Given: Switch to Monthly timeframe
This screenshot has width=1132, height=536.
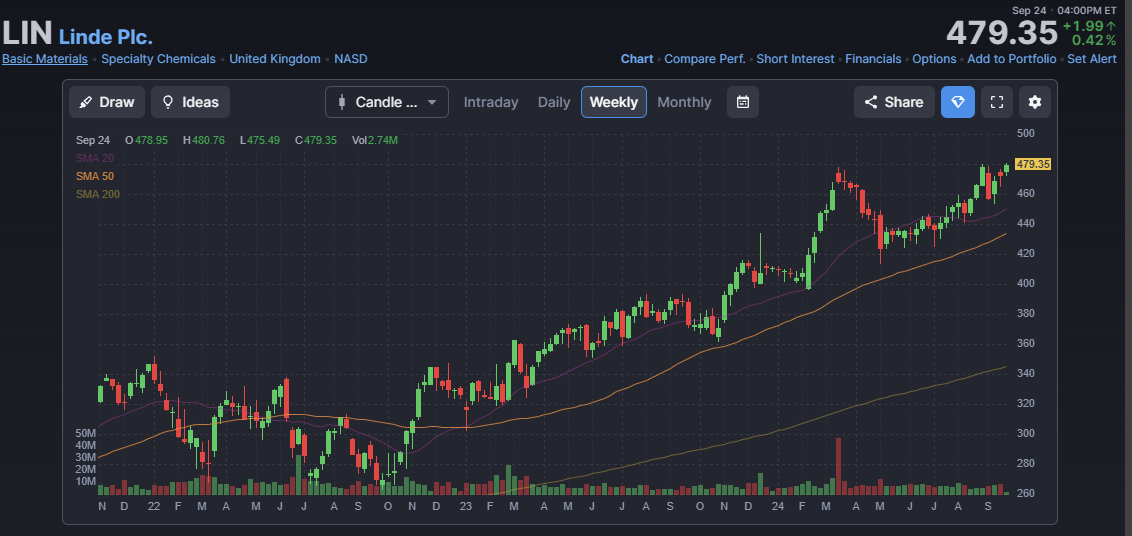Looking at the screenshot, I should [684, 102].
